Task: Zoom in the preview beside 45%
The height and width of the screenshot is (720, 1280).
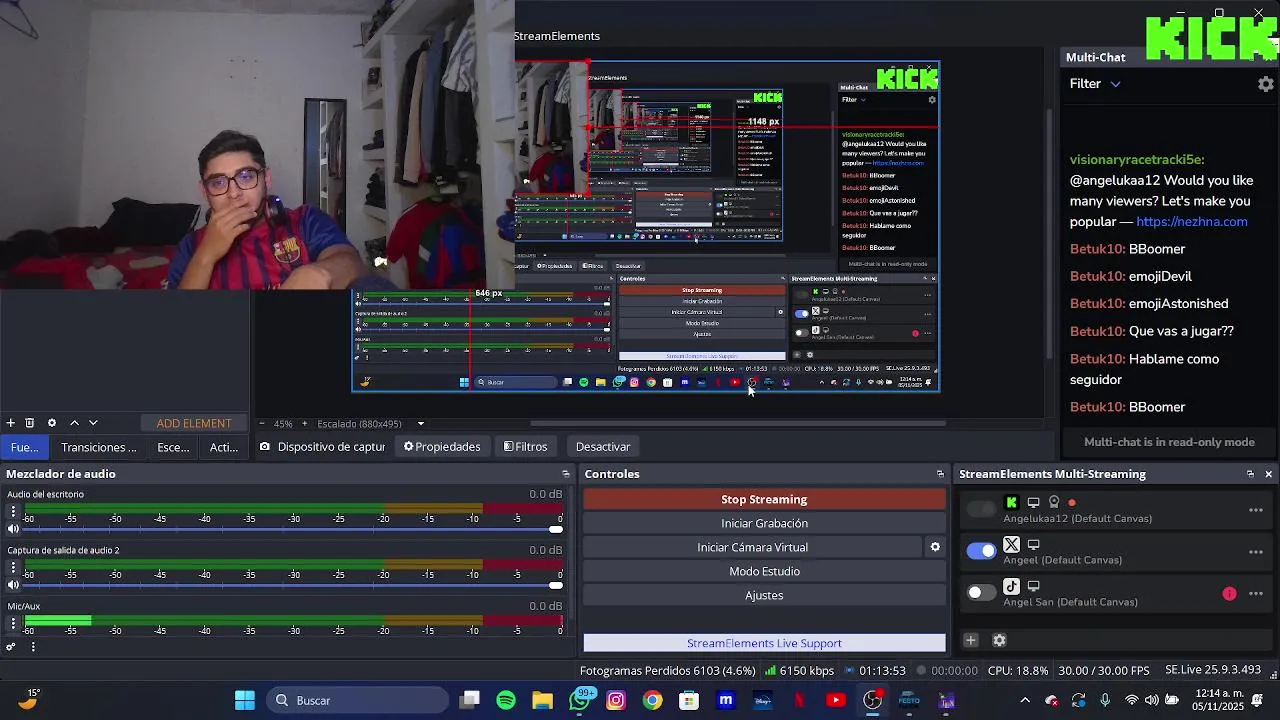Action: [303, 423]
